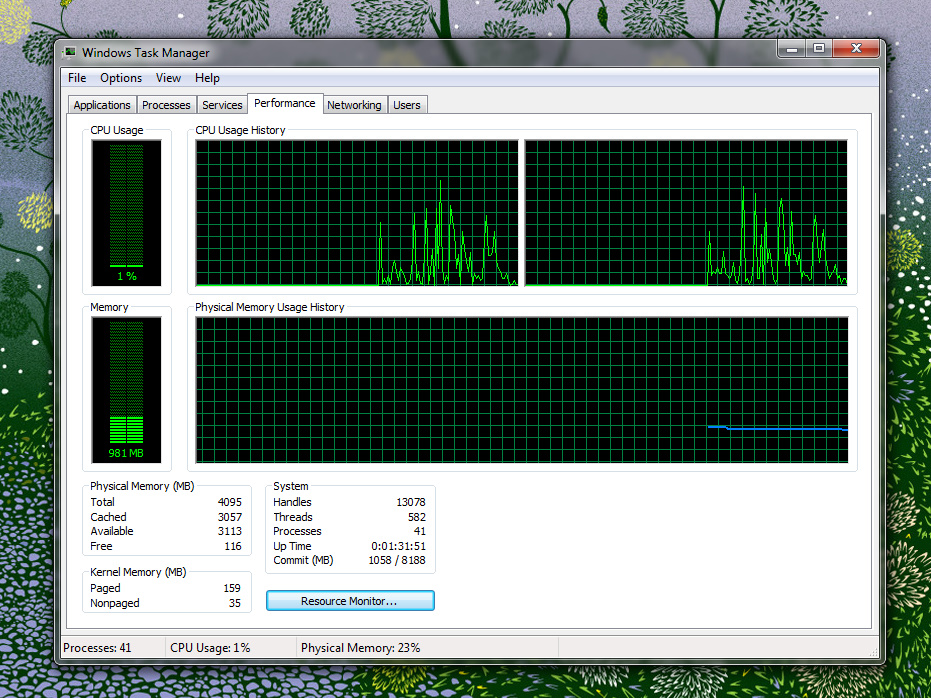Click status bar text Physical Memory: 23%
This screenshot has width=931, height=698.
[x=360, y=648]
